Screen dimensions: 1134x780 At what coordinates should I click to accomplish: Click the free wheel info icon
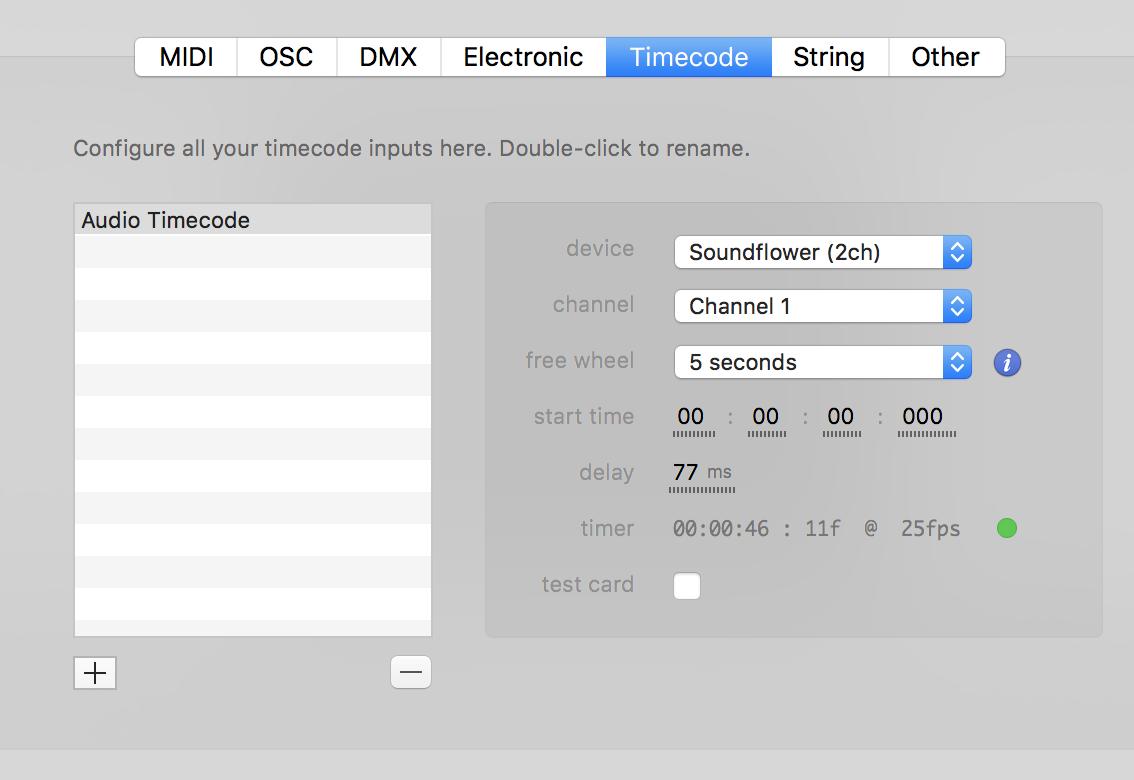tap(1007, 362)
